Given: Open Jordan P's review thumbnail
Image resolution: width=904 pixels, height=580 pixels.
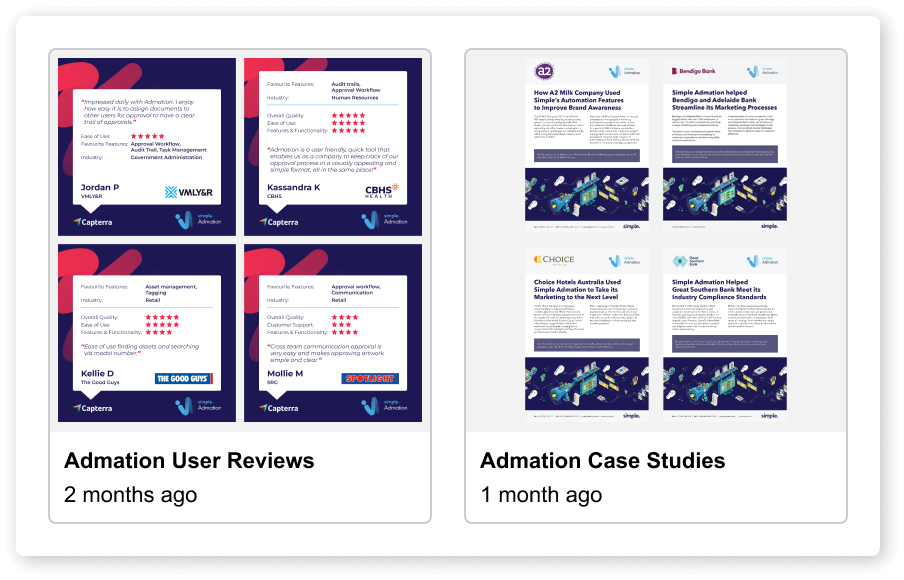Looking at the screenshot, I should pyautogui.click(x=147, y=146).
